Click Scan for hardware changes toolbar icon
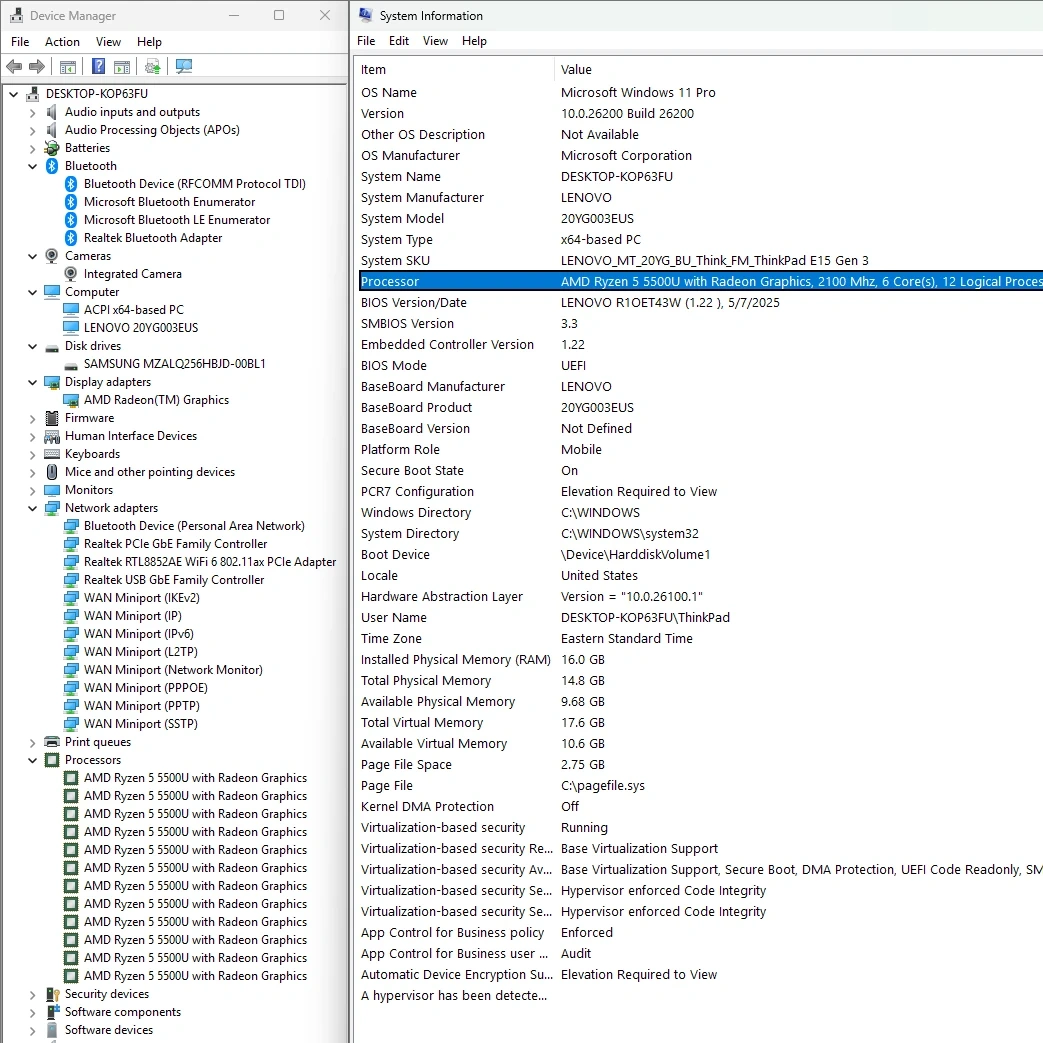Viewport: 1043px width, 1043px height. pyautogui.click(x=184, y=67)
